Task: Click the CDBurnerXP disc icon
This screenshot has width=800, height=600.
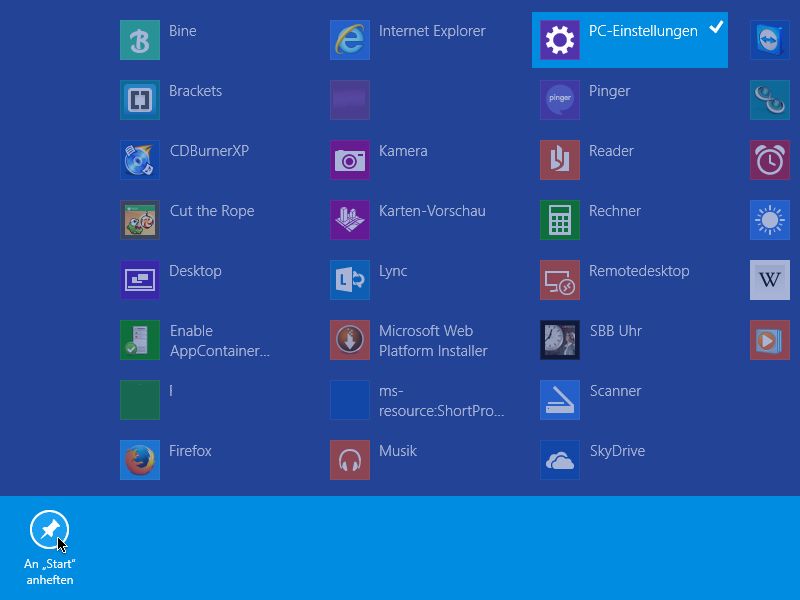Action: [140, 160]
